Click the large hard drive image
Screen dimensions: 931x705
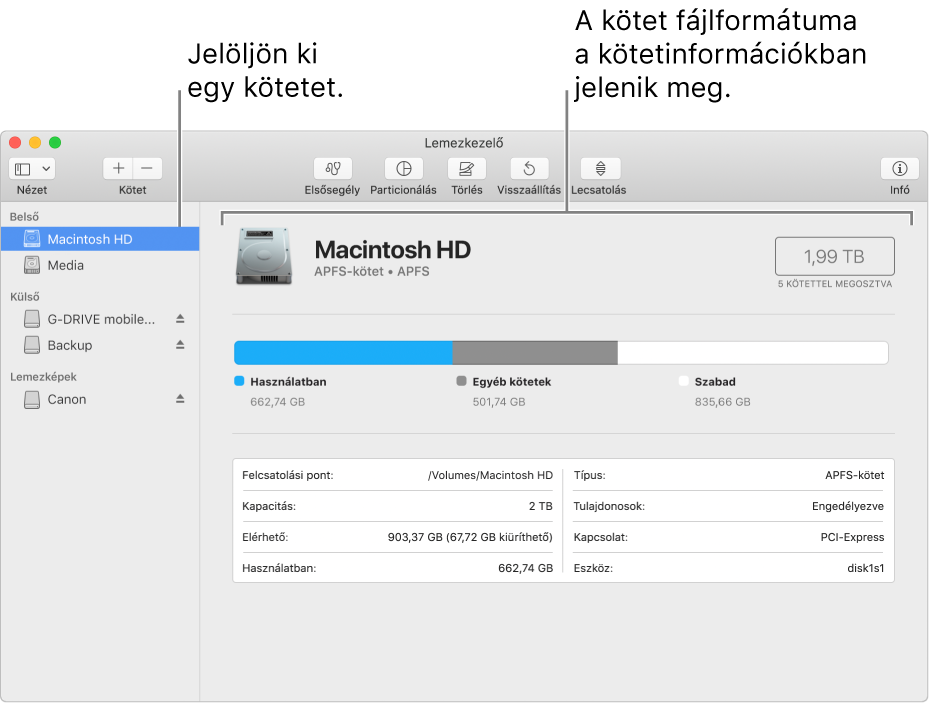(264, 257)
